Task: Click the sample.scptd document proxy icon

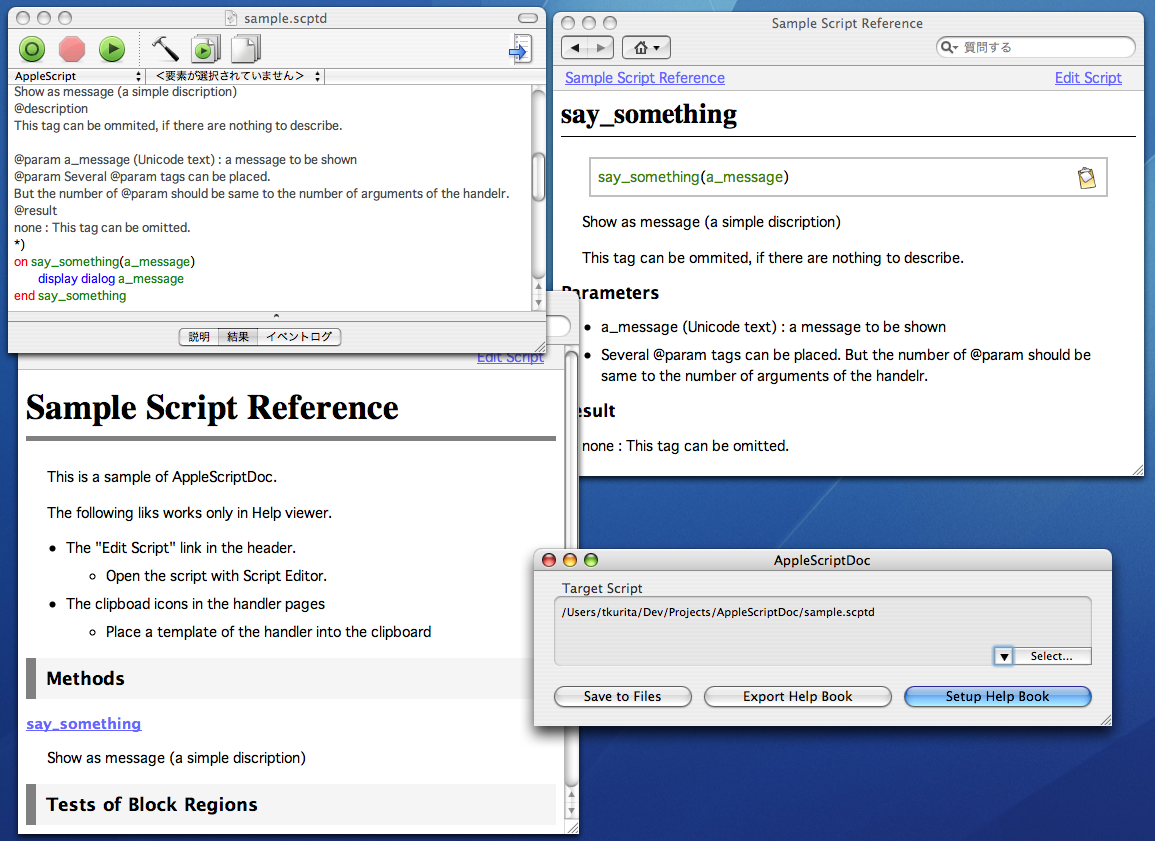Action: coord(231,18)
